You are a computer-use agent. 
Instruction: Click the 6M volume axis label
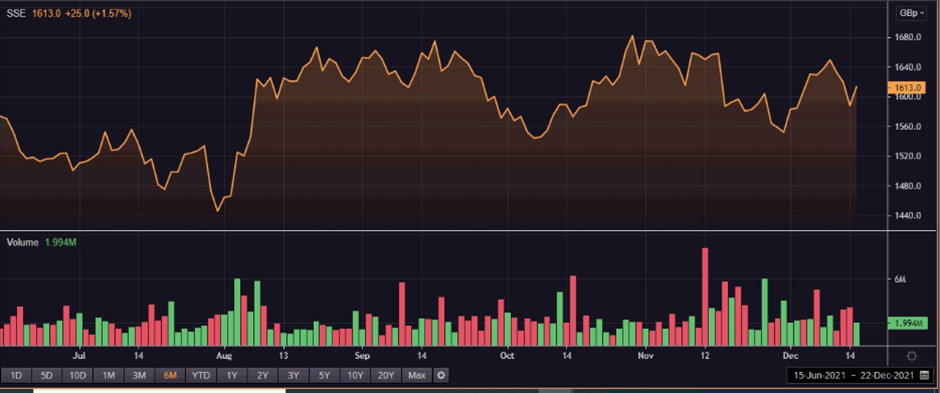point(901,280)
